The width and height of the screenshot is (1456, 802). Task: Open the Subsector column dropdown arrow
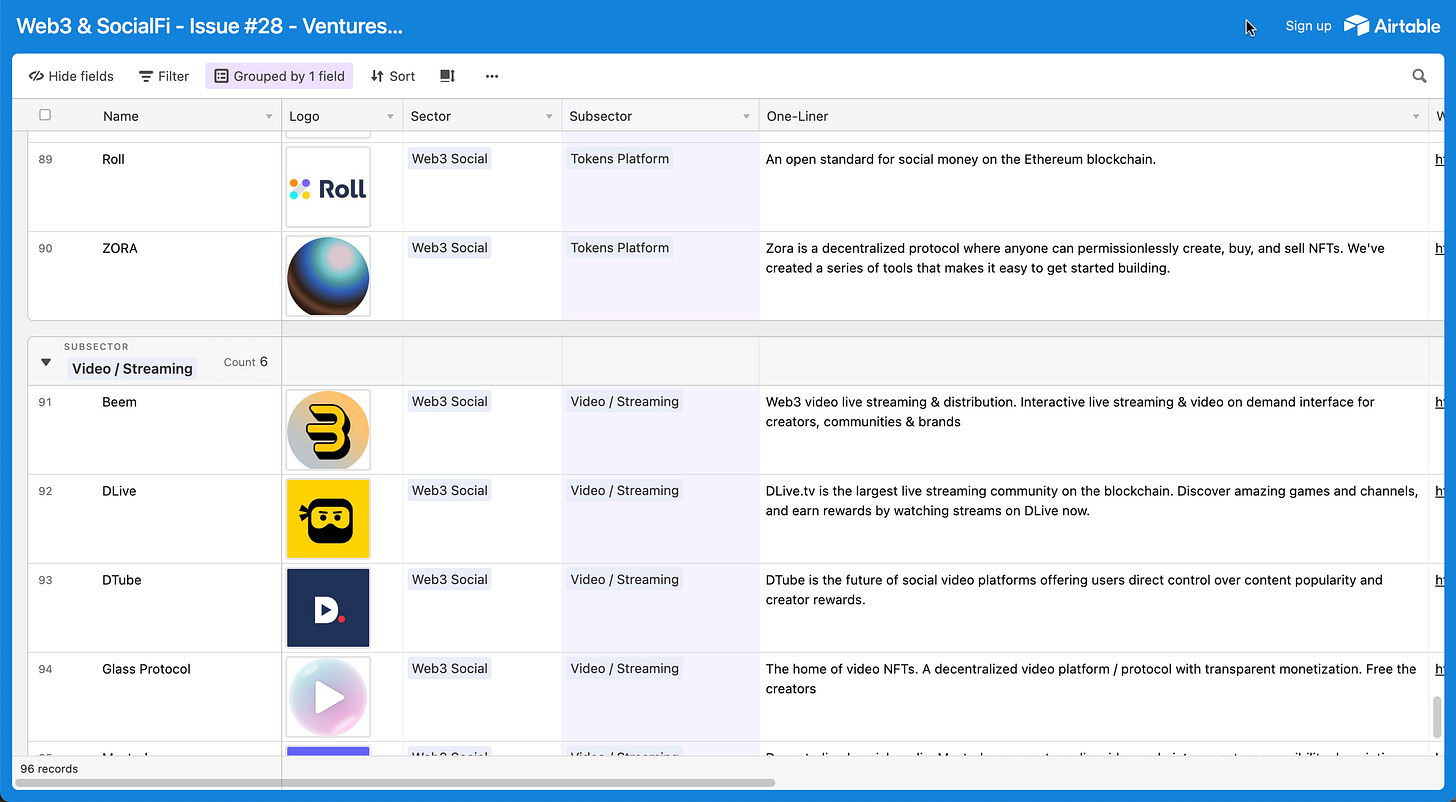pos(747,117)
